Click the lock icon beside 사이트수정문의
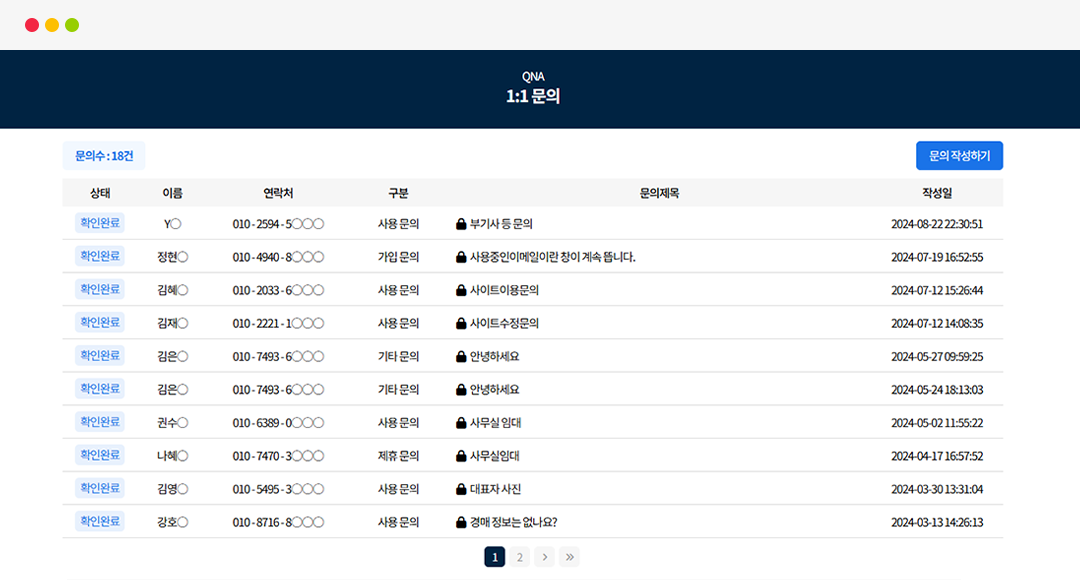 tap(461, 323)
